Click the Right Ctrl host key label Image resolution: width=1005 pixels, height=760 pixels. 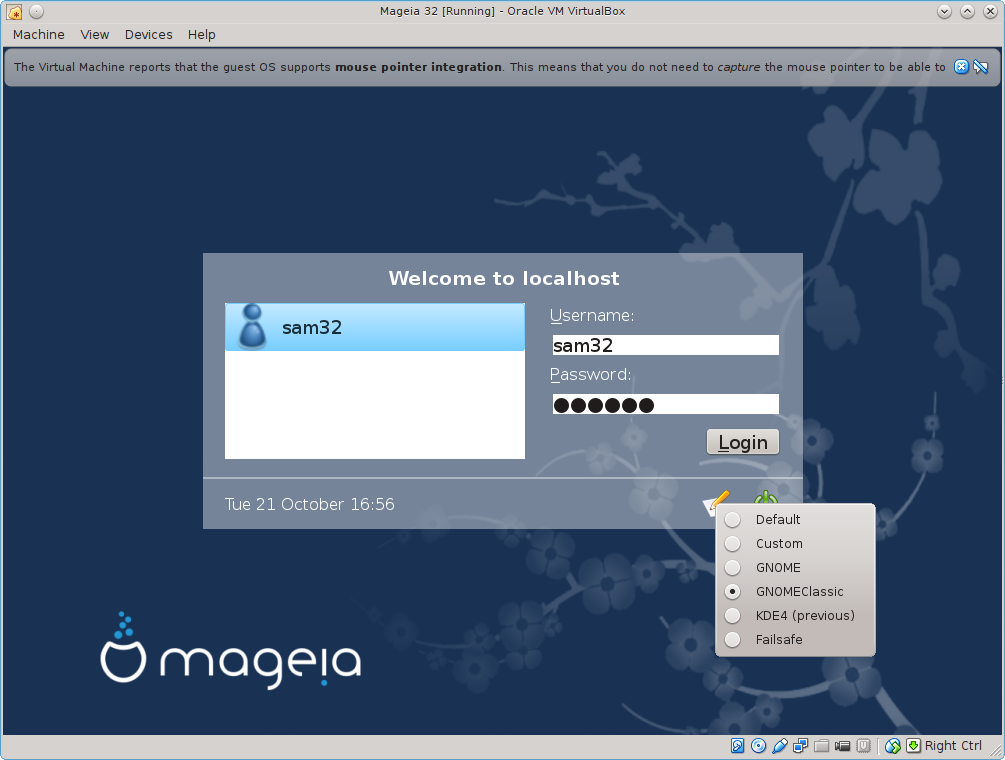953,745
